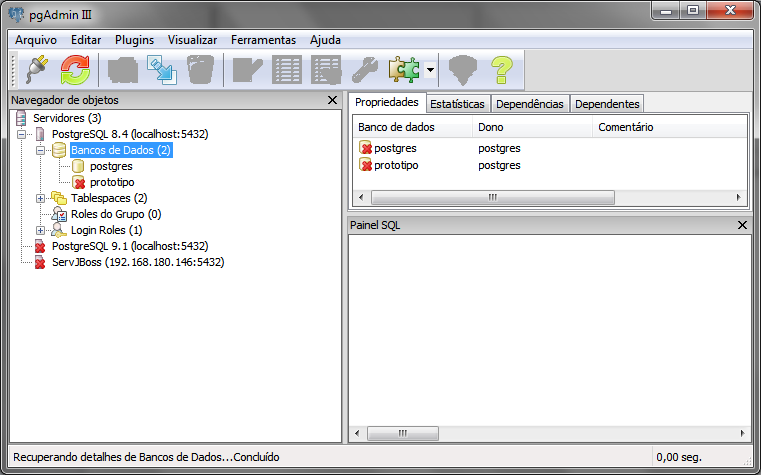Expand the Login Roles node

pos(40,230)
